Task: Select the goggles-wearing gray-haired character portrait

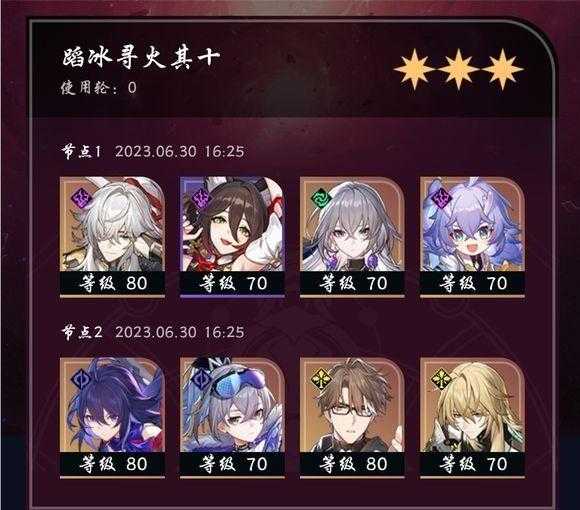Action: pos(232,418)
